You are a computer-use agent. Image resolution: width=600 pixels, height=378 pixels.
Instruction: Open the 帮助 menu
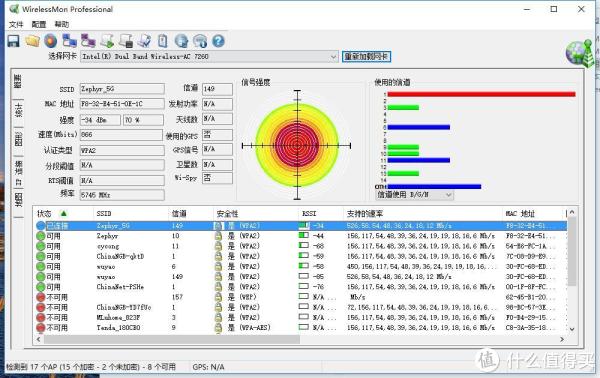[x=62, y=24]
